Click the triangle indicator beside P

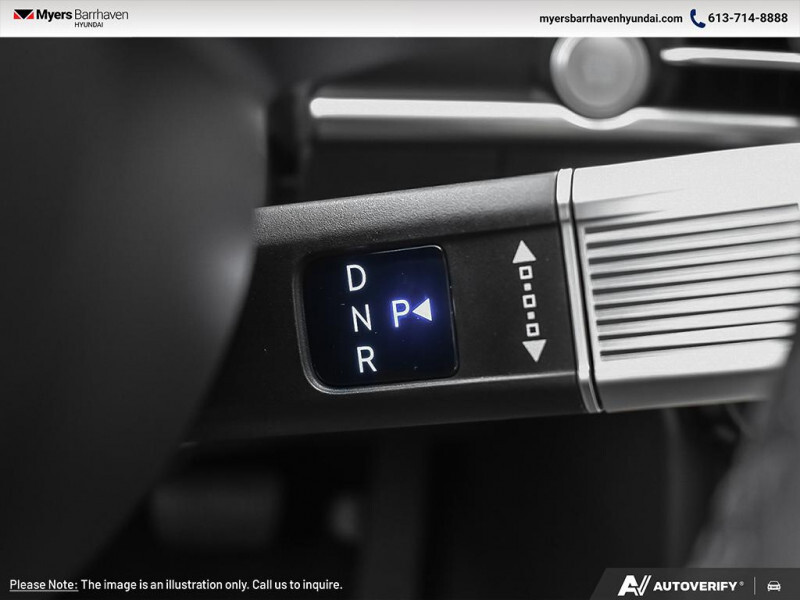point(422,311)
